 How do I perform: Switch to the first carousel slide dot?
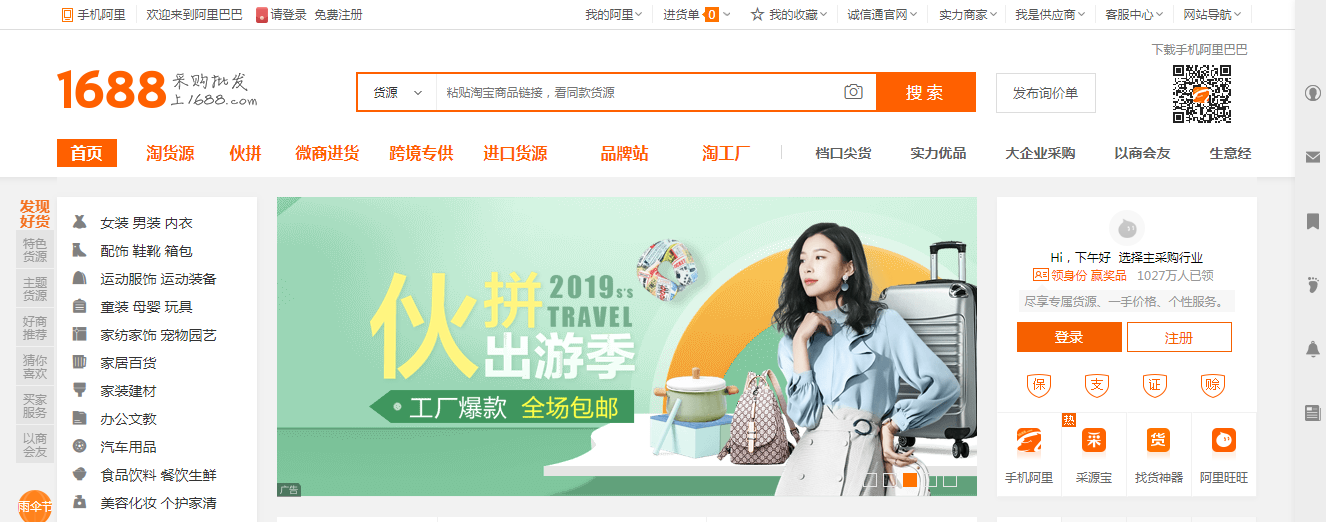870,480
